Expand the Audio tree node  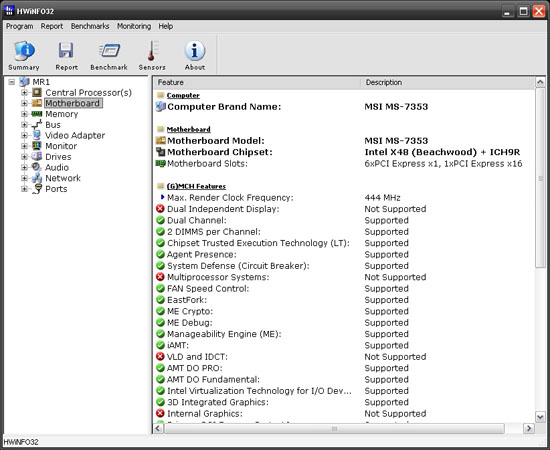click(24, 167)
